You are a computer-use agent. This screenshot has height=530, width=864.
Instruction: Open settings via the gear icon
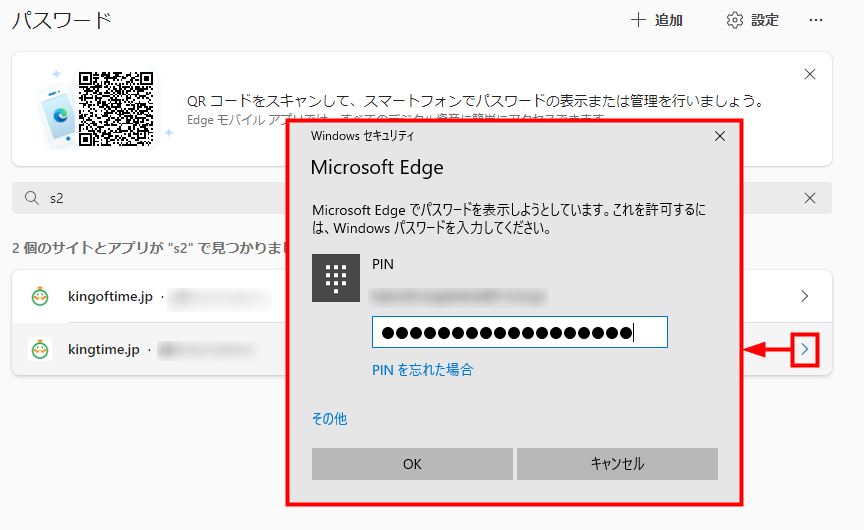735,20
